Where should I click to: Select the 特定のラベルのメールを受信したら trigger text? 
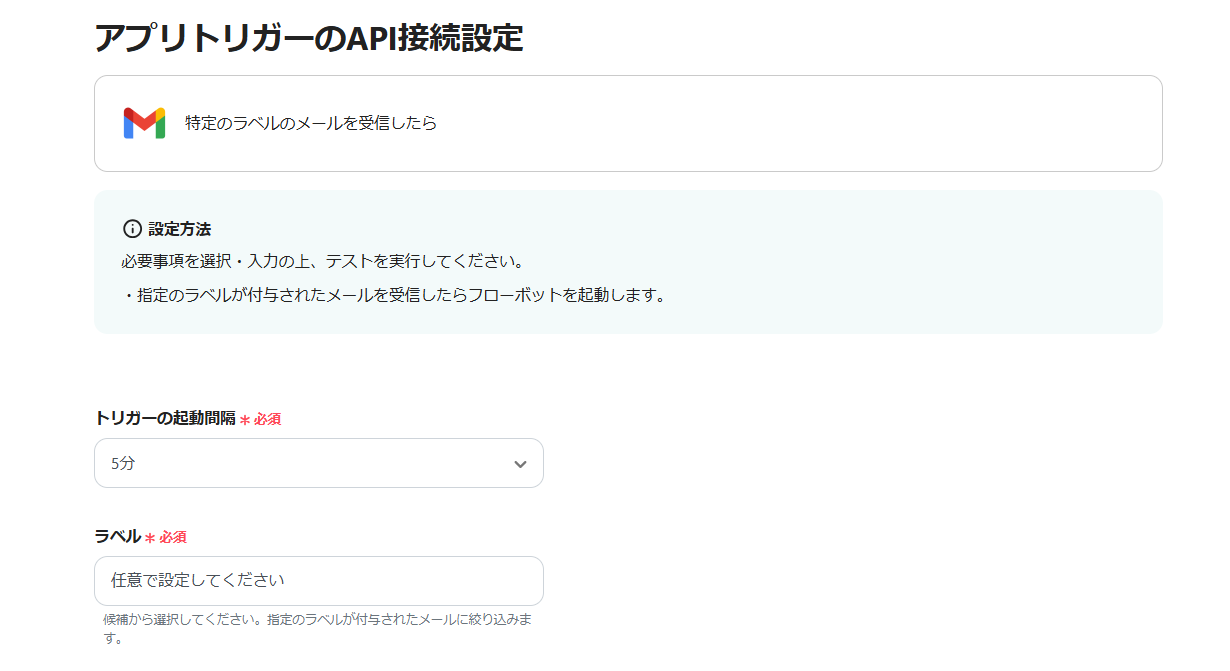point(311,123)
